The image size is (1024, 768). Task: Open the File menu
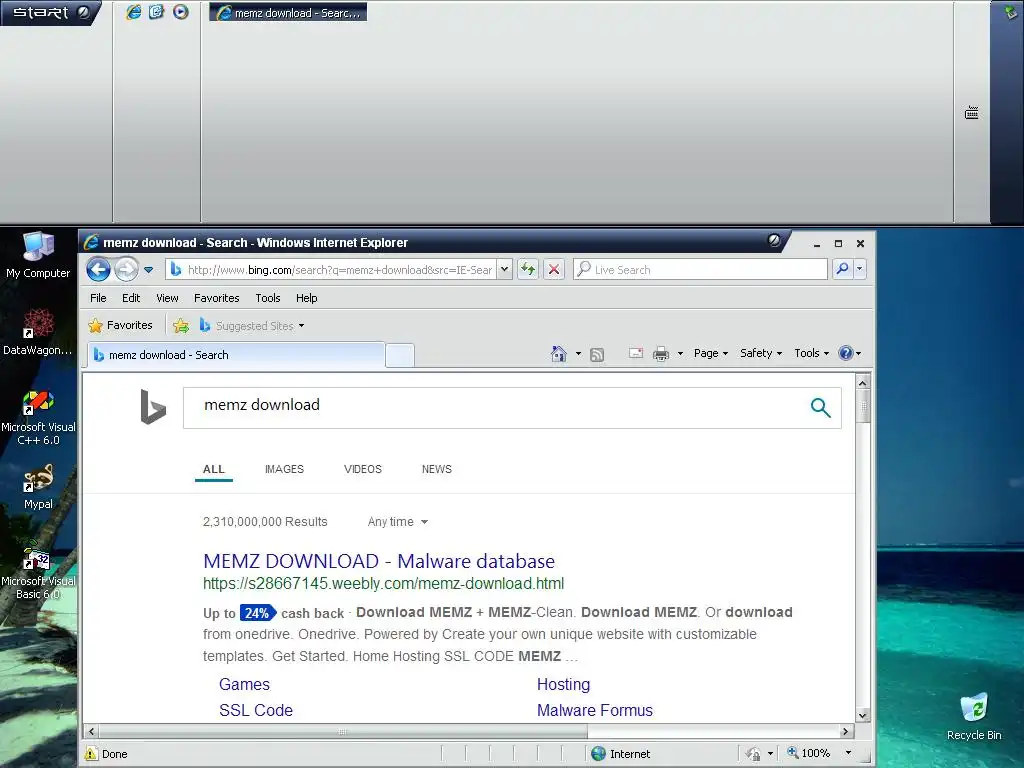point(98,298)
